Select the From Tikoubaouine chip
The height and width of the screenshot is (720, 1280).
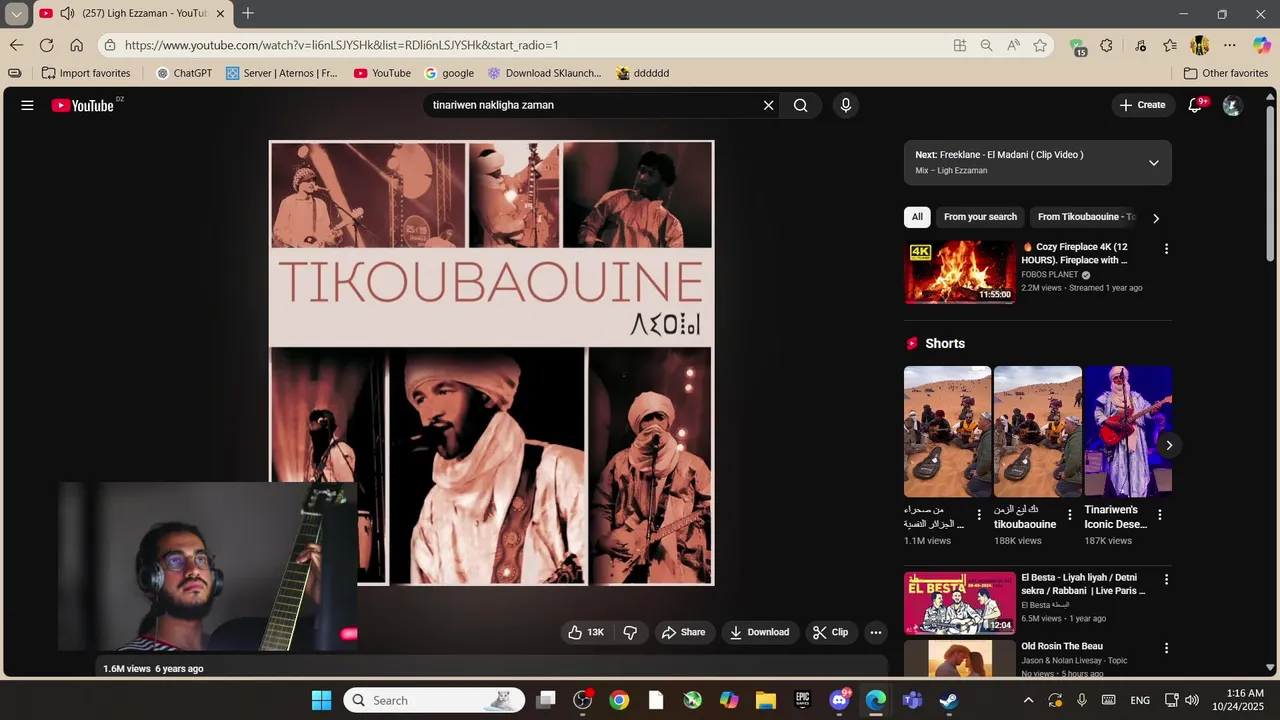(1086, 217)
